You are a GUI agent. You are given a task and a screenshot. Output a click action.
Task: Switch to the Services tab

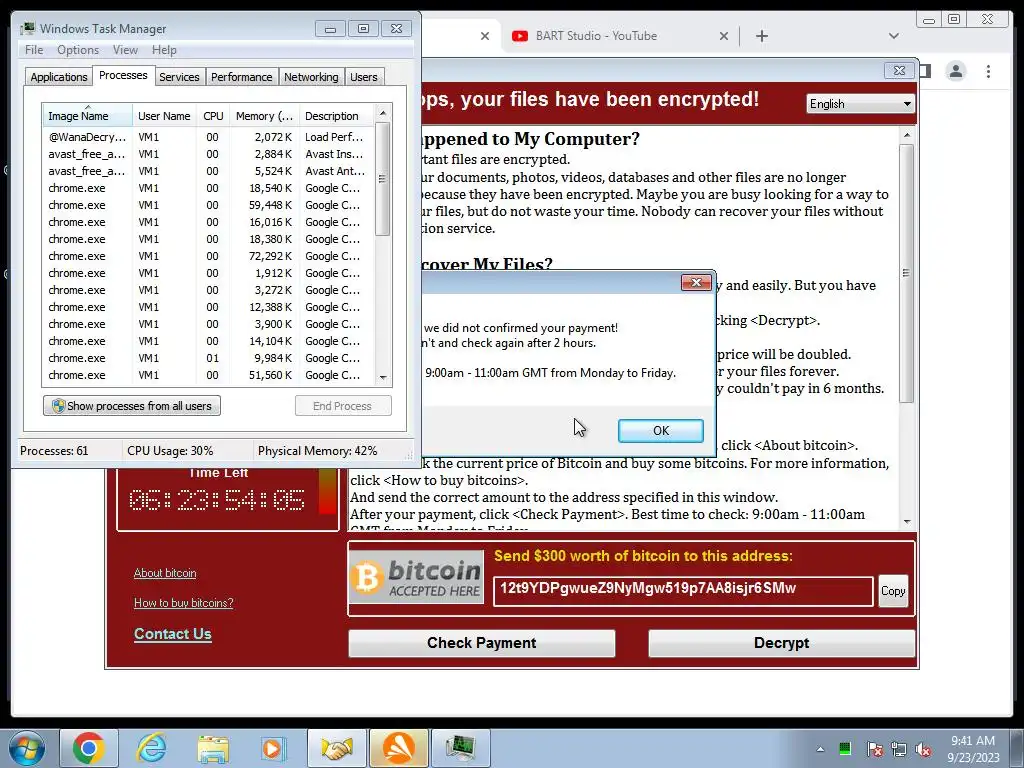pos(179,77)
